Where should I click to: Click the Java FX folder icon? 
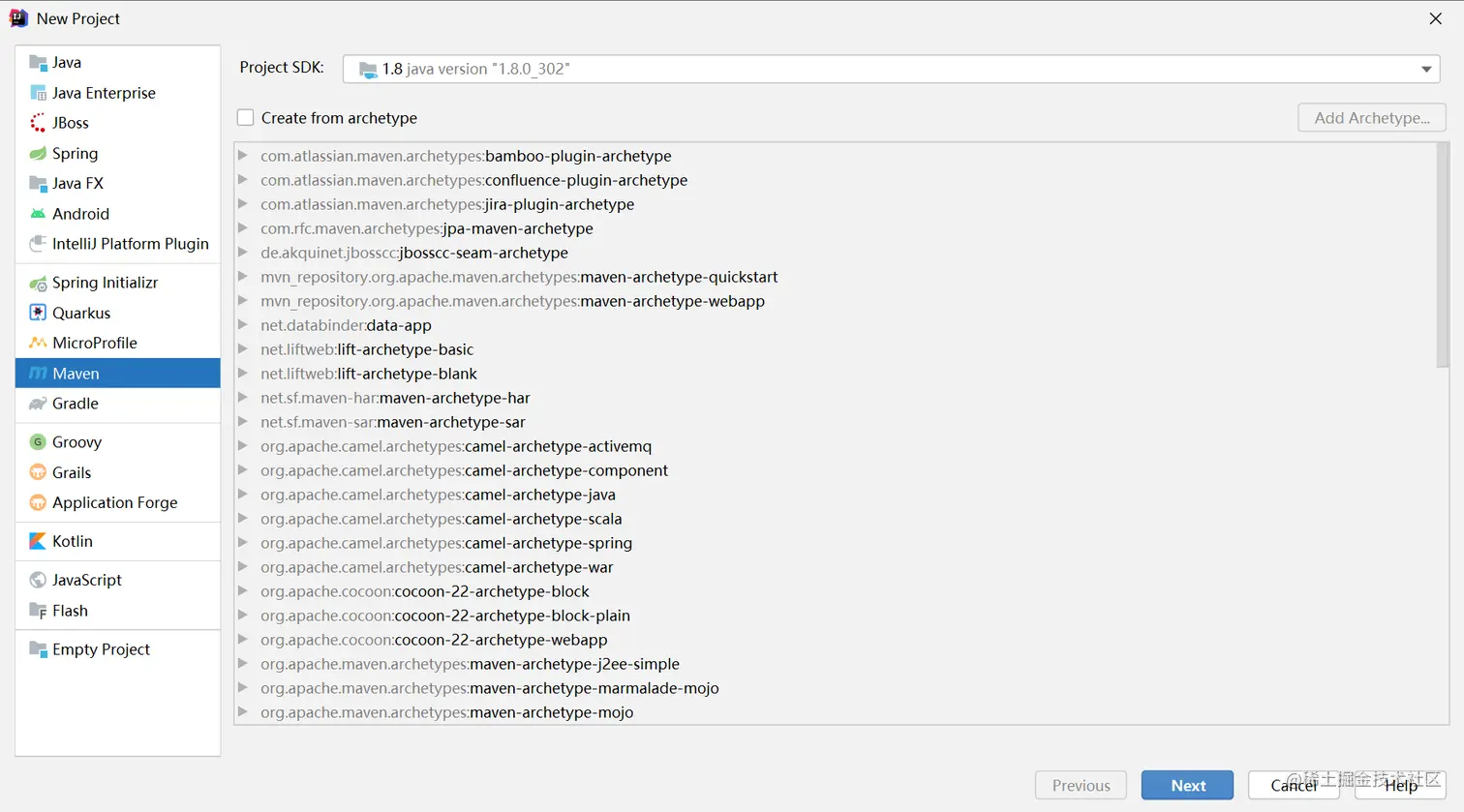[x=38, y=183]
